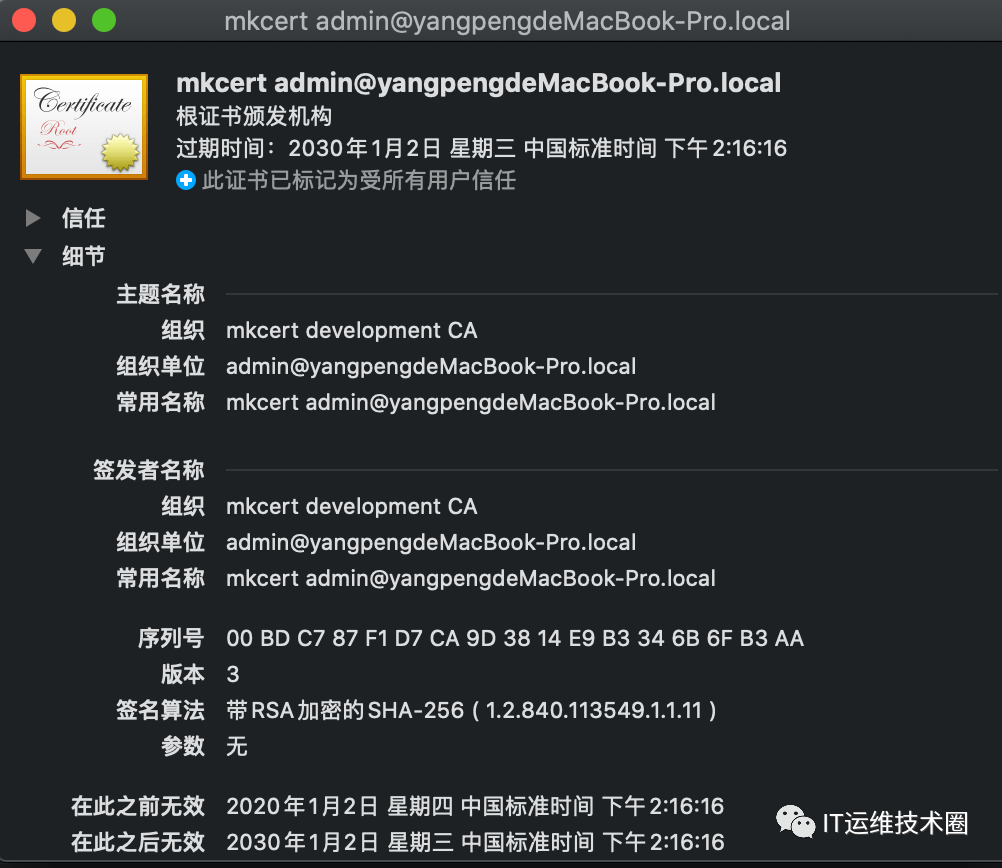Click the green zoom window button

click(104, 20)
